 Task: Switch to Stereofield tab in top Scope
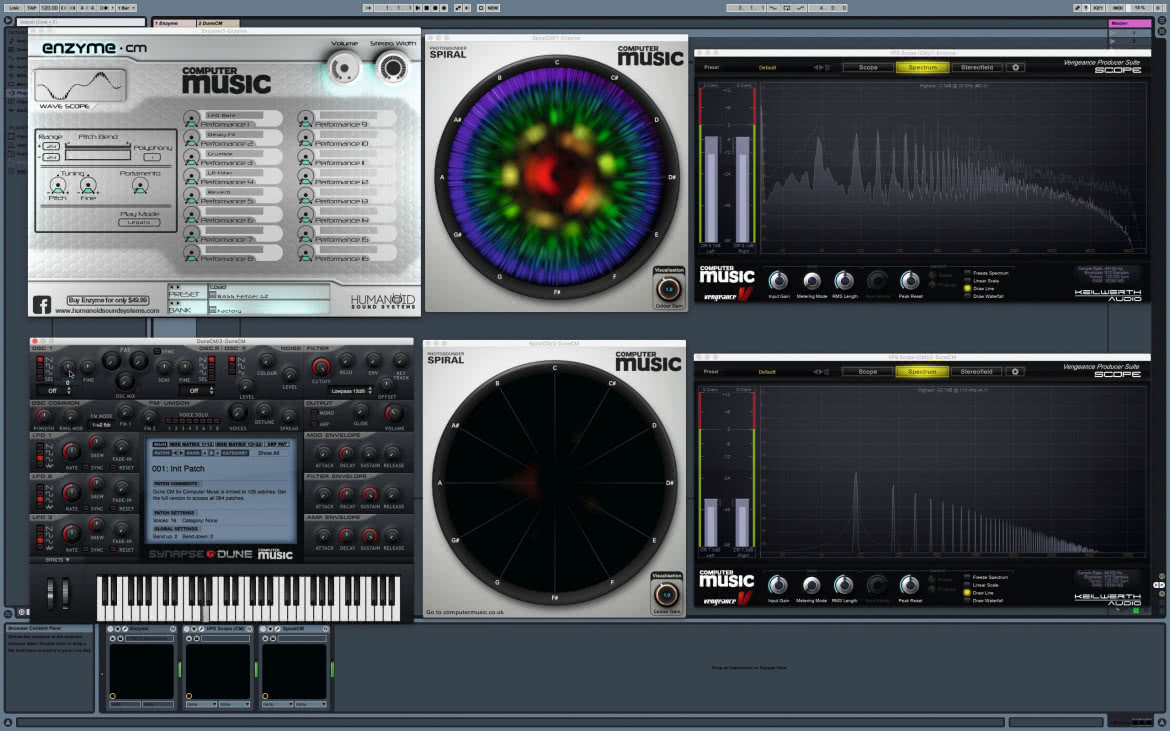977,67
